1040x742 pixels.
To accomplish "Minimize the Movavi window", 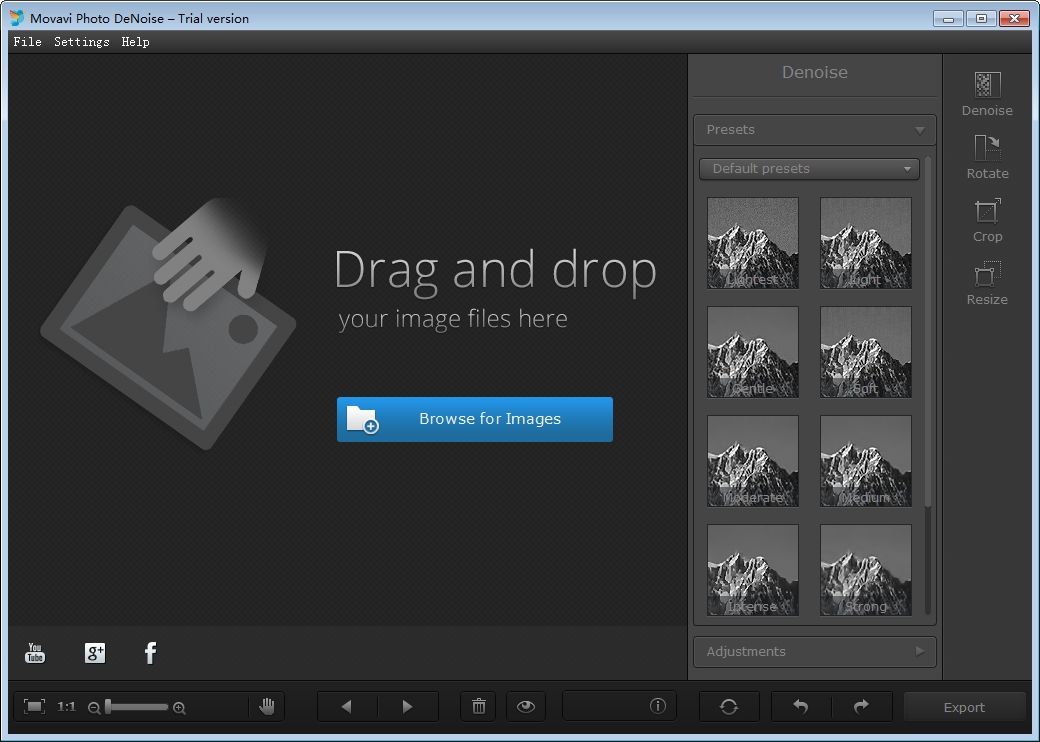I will pyautogui.click(x=948, y=19).
